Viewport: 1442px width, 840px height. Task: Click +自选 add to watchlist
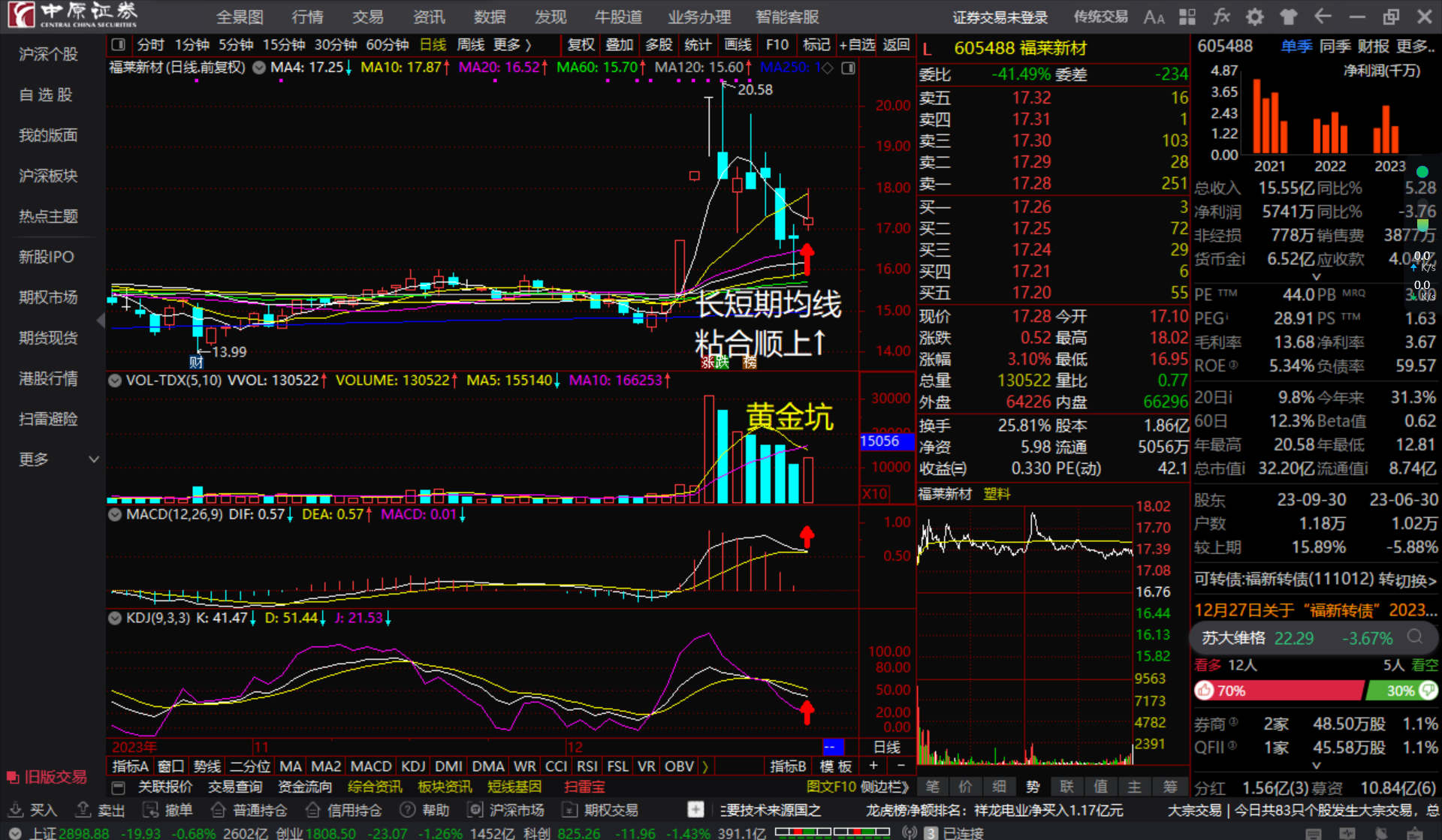click(857, 45)
